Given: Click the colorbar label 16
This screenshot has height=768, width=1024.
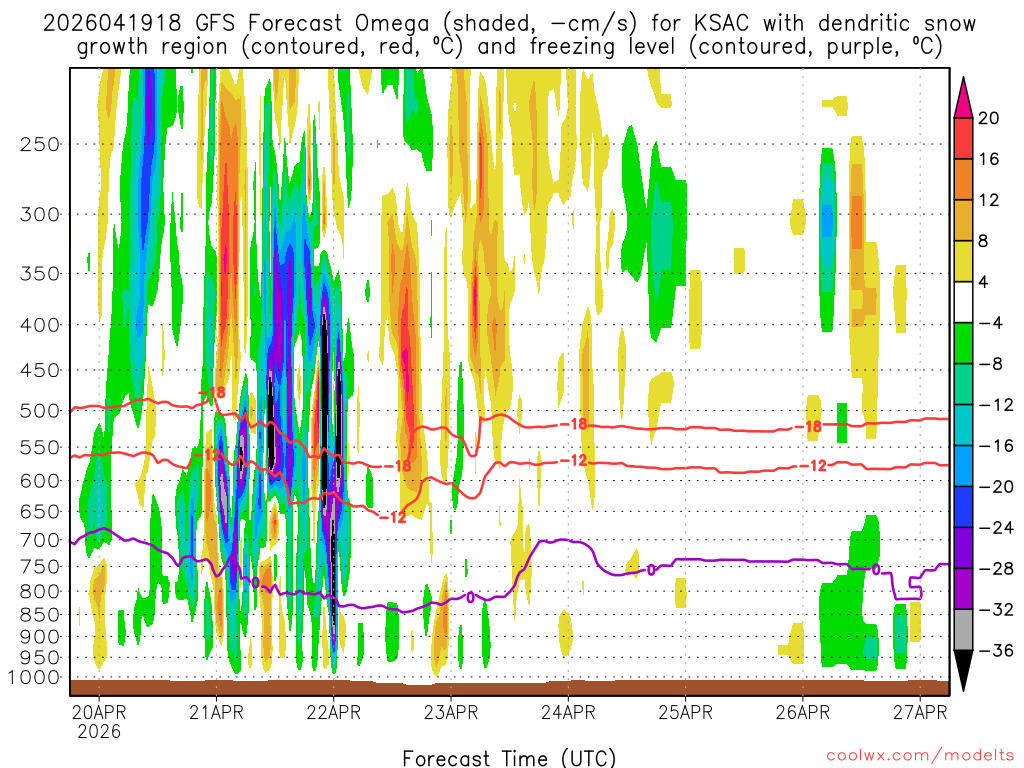Looking at the screenshot, I should 989,159.
